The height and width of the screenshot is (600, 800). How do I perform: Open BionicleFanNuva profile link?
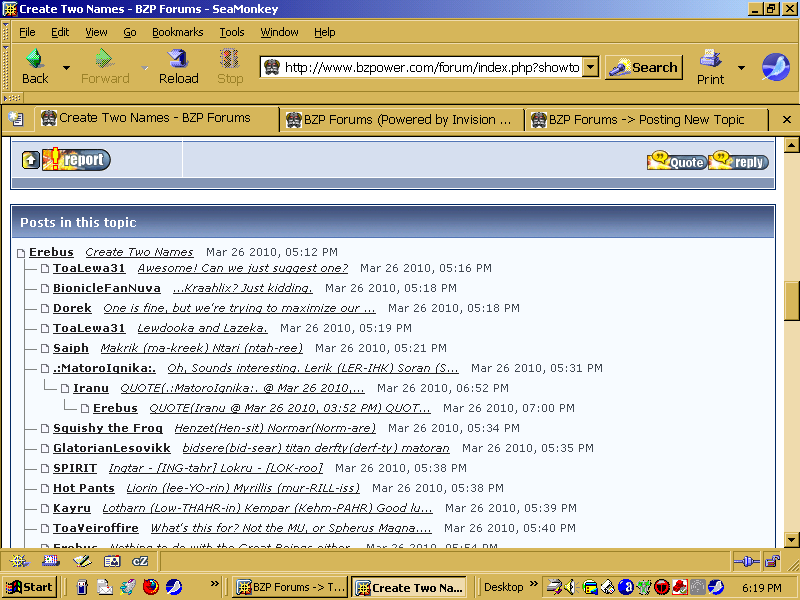(x=107, y=288)
